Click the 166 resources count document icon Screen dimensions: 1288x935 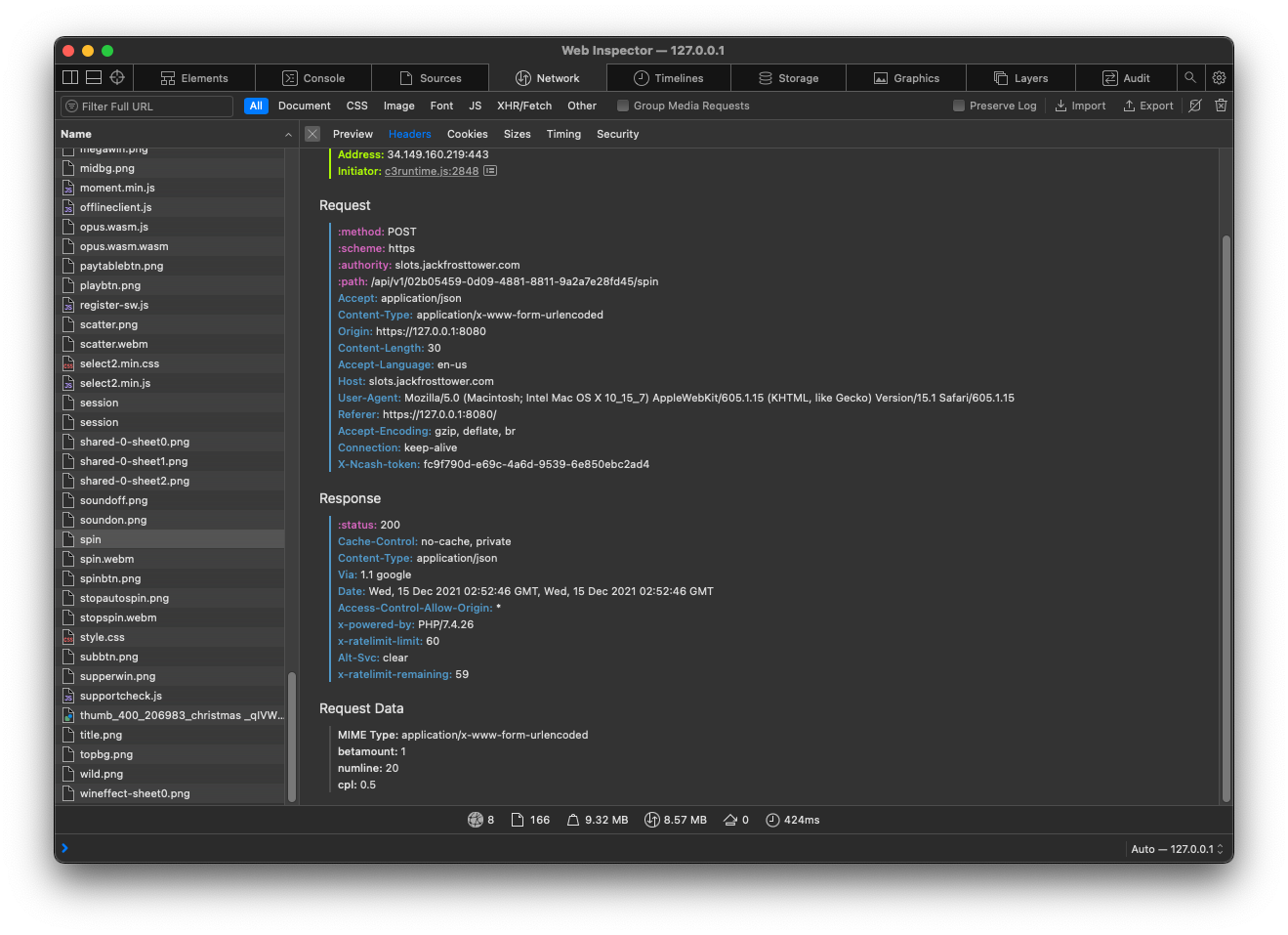click(x=518, y=820)
